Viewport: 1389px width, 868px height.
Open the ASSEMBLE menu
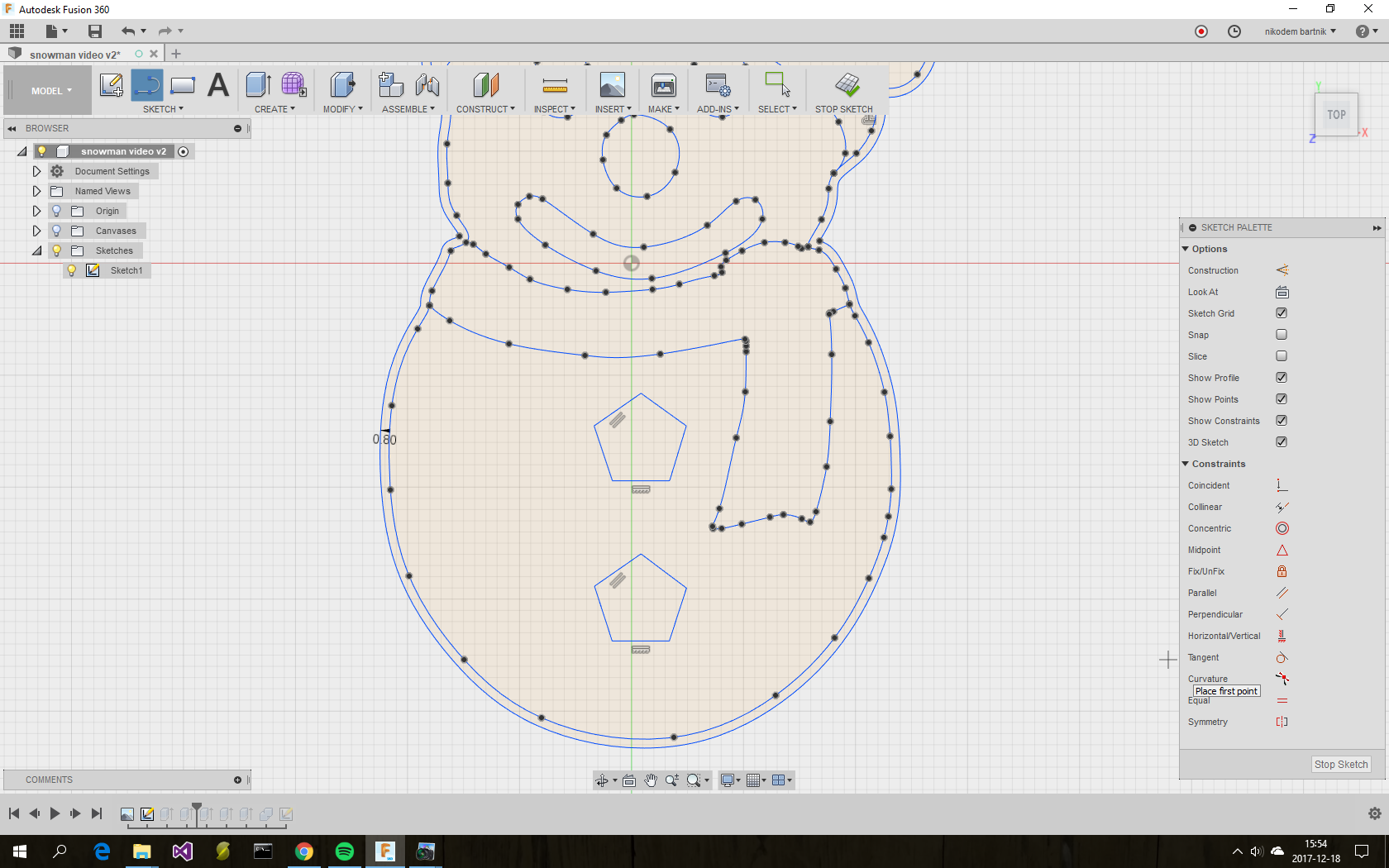click(x=408, y=109)
